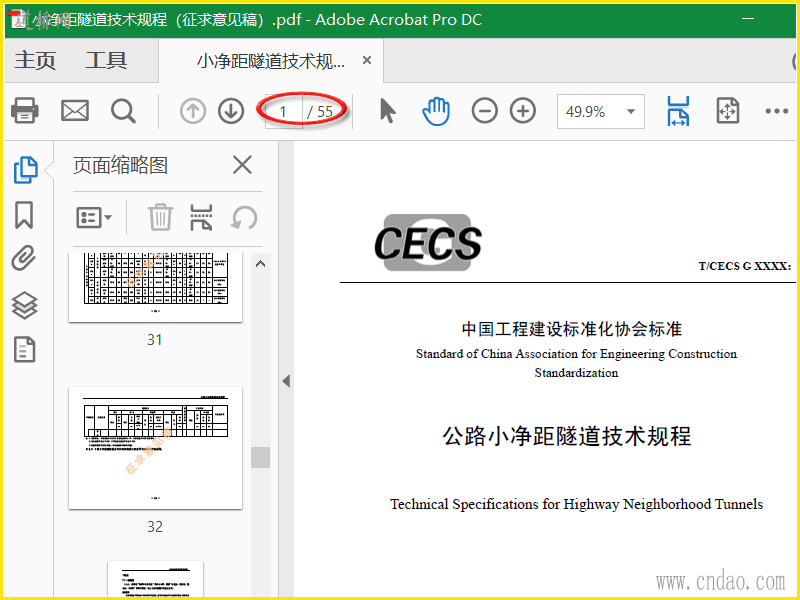Click the text 中国工程建设标准化协会标准
Viewport: 800px width, 600px height.
(x=572, y=329)
